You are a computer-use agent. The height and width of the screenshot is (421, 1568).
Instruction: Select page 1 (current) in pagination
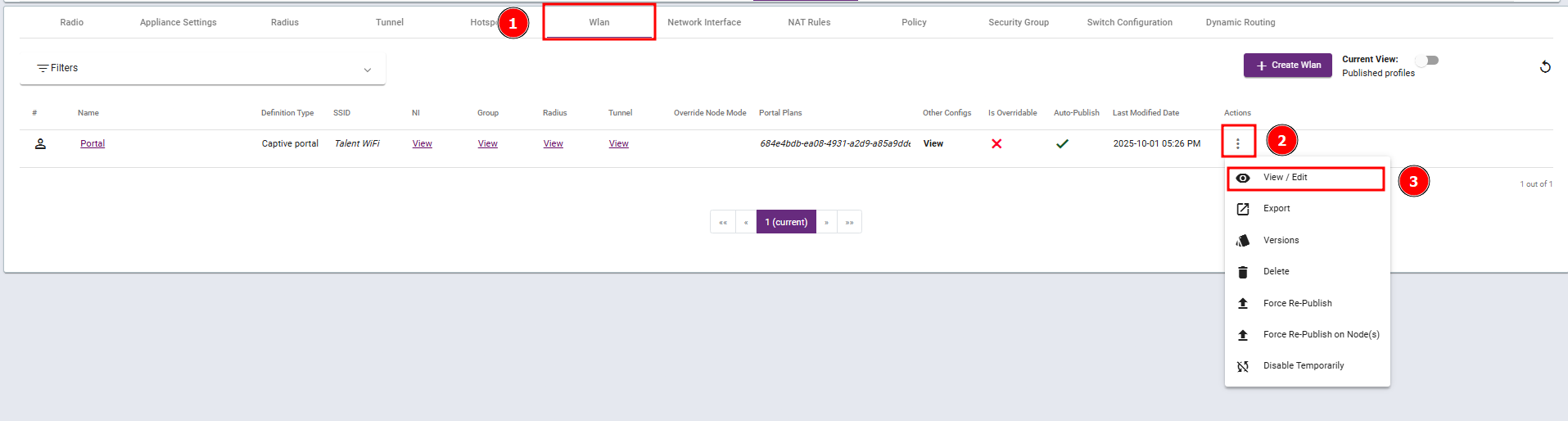coord(786,222)
